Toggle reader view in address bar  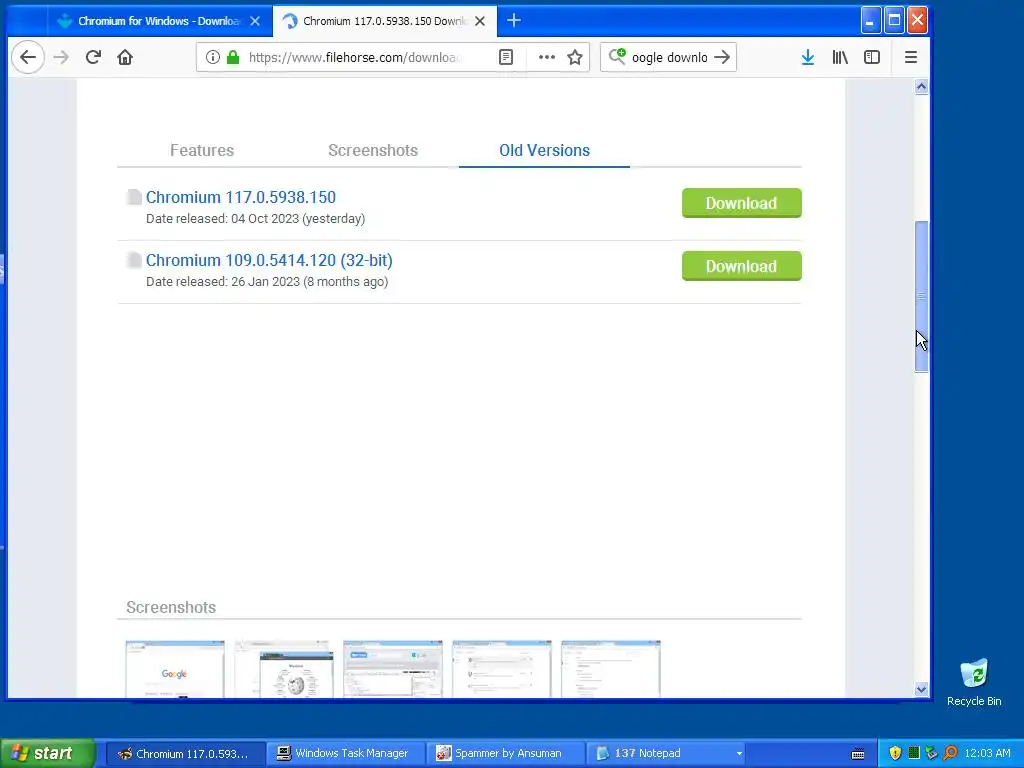pyautogui.click(x=505, y=57)
